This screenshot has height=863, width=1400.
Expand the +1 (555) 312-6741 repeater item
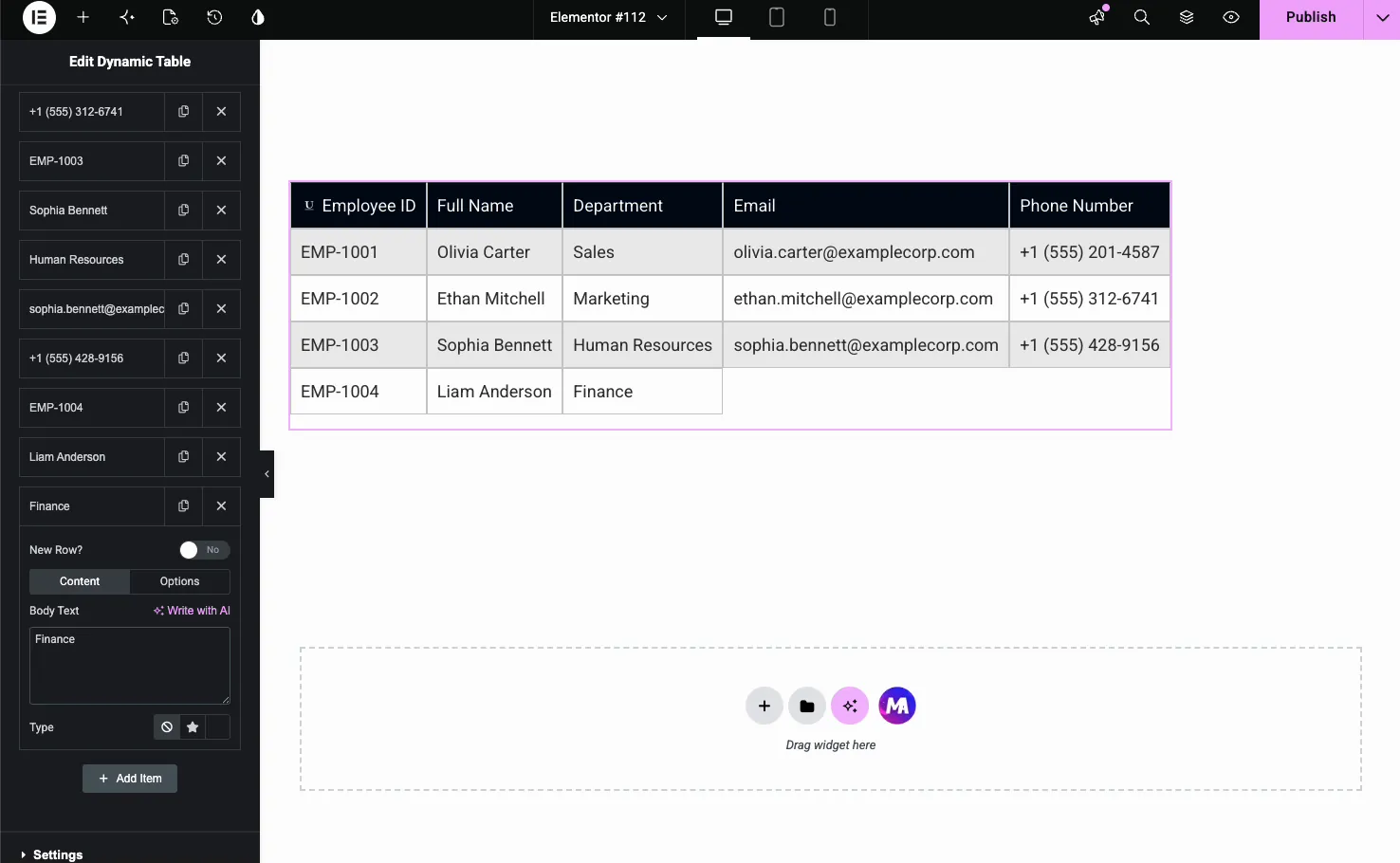click(92, 112)
